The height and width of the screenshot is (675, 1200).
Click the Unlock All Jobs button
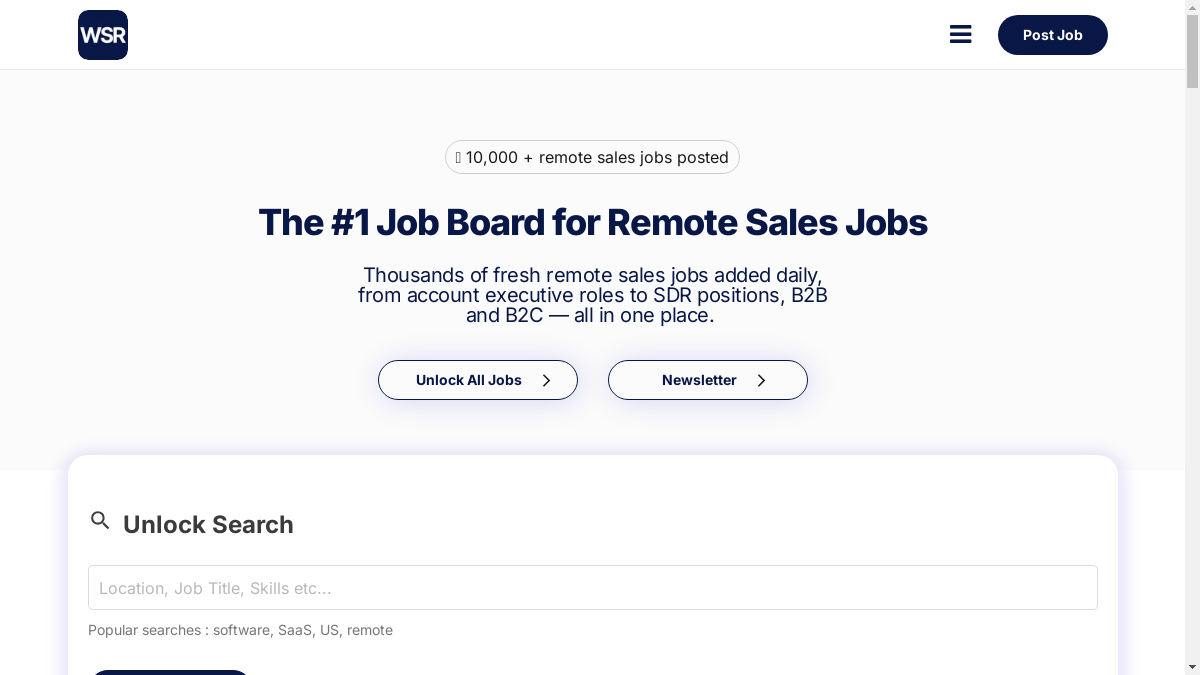pos(469,380)
